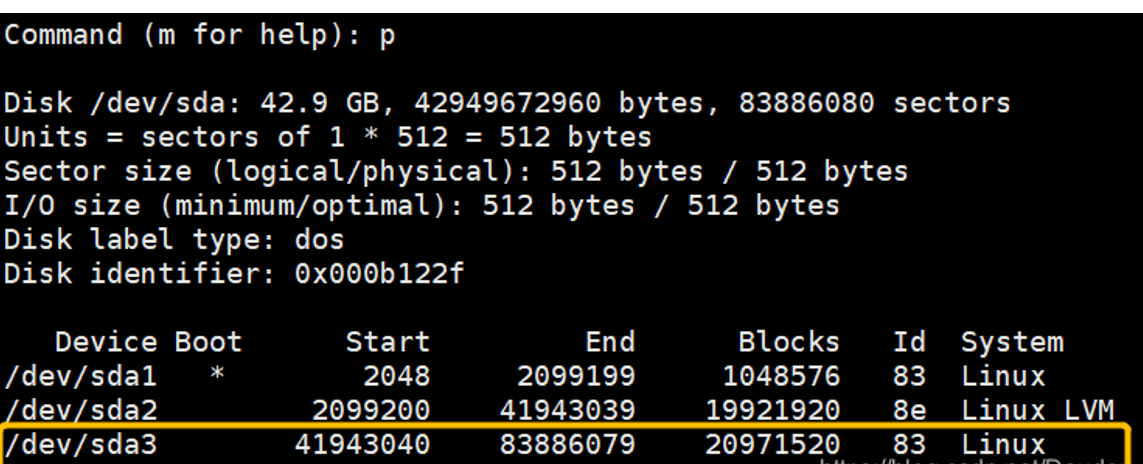Click the 'dos' disk label type value

(319, 239)
